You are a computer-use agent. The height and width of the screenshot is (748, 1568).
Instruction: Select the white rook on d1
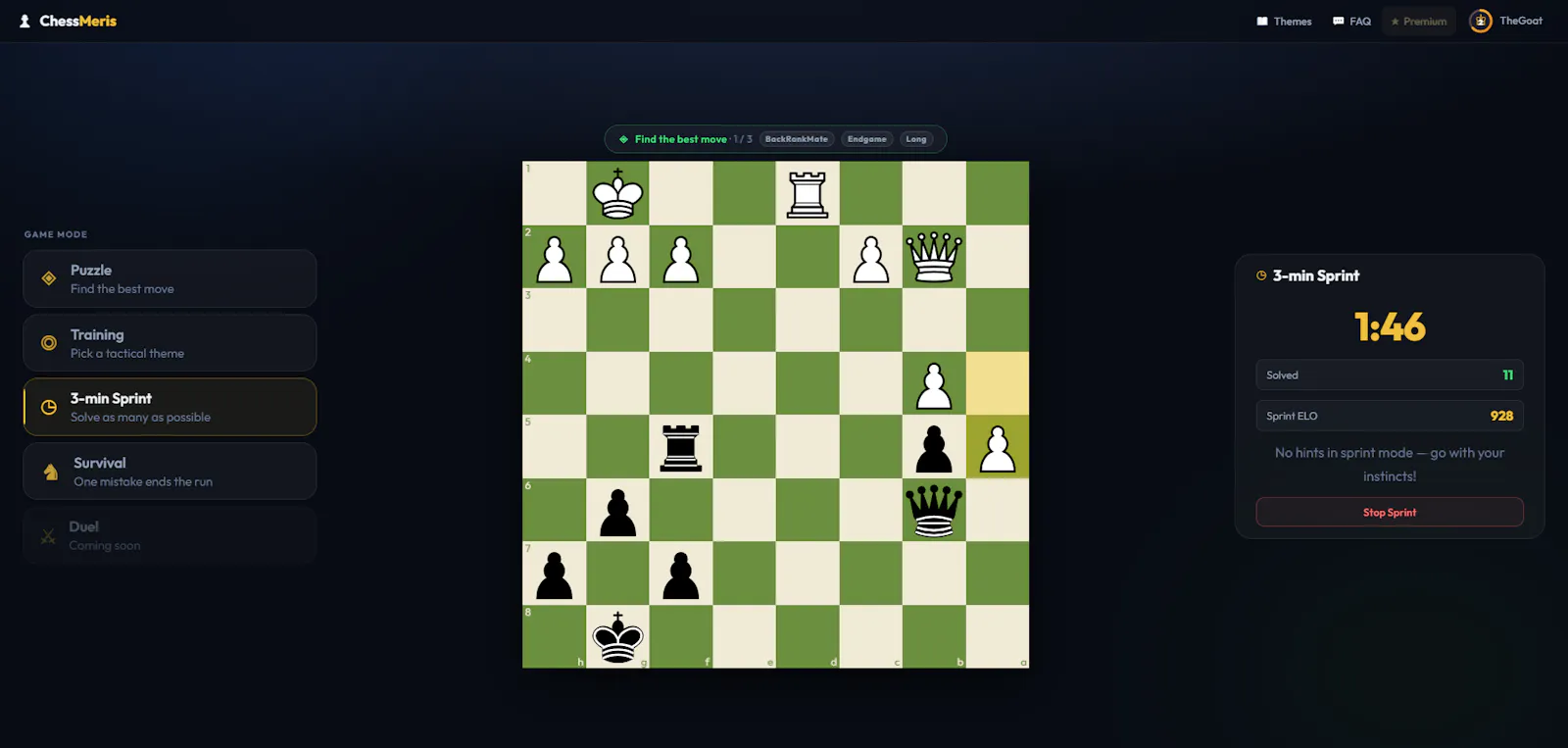(x=808, y=193)
